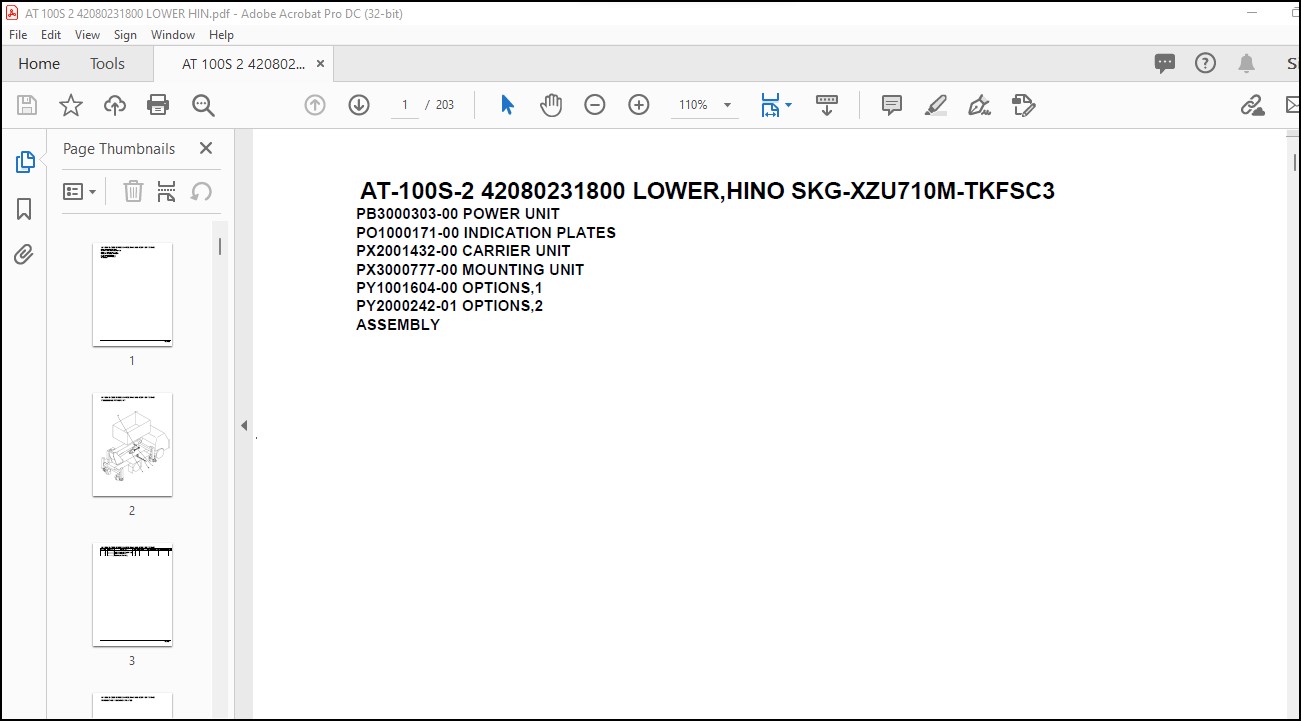
Task: Share a link to the file
Action: point(1252,105)
